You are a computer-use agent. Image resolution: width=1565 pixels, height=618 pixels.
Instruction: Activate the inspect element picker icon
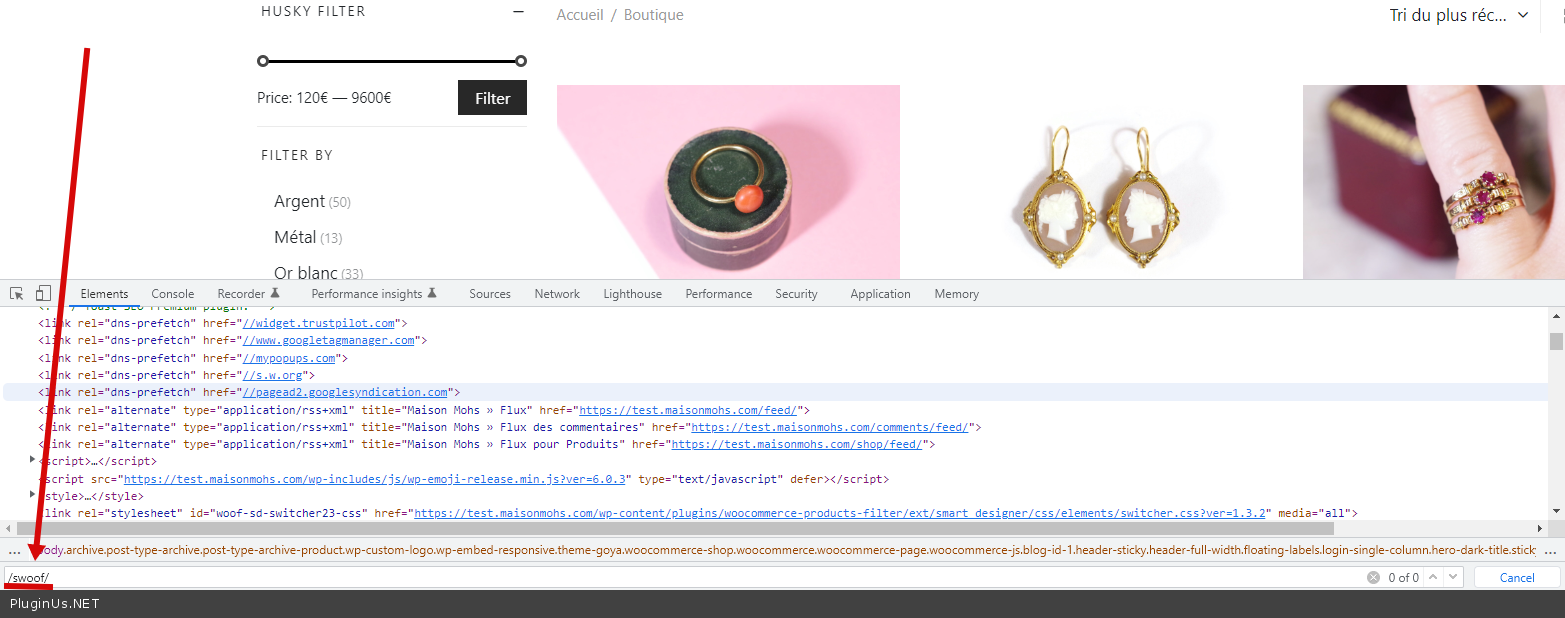(x=17, y=294)
